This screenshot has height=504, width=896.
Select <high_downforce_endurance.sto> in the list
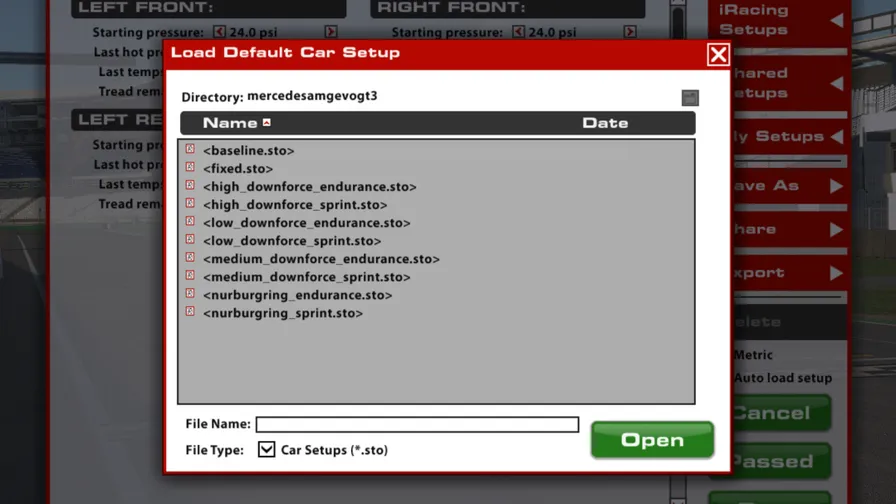(310, 187)
